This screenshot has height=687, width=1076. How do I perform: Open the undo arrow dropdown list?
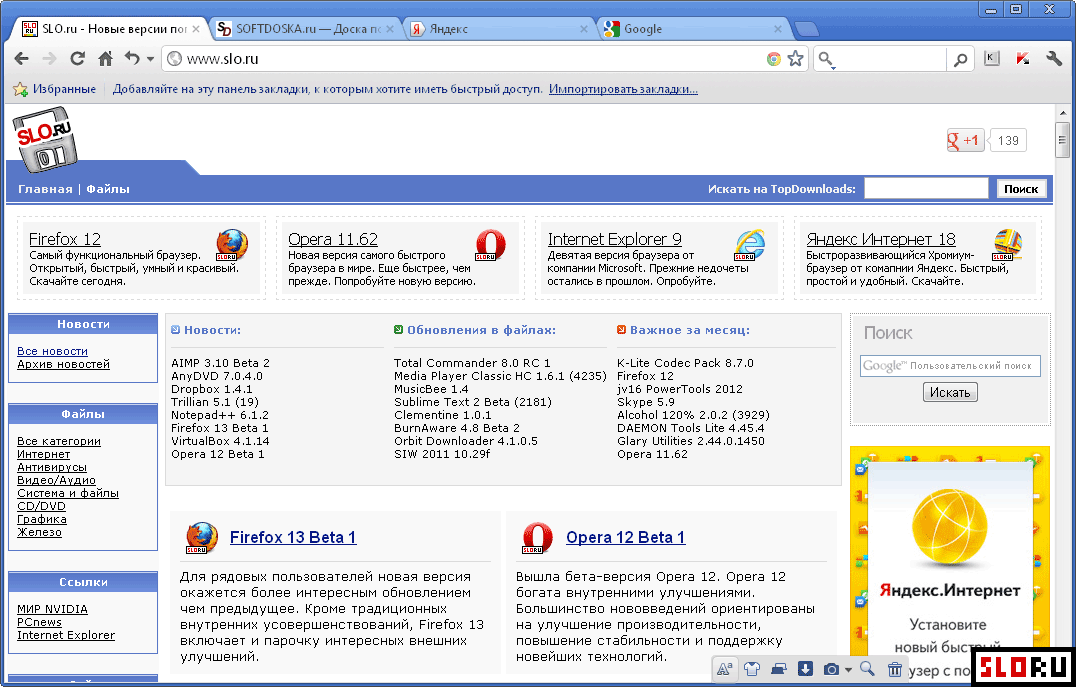[150, 60]
